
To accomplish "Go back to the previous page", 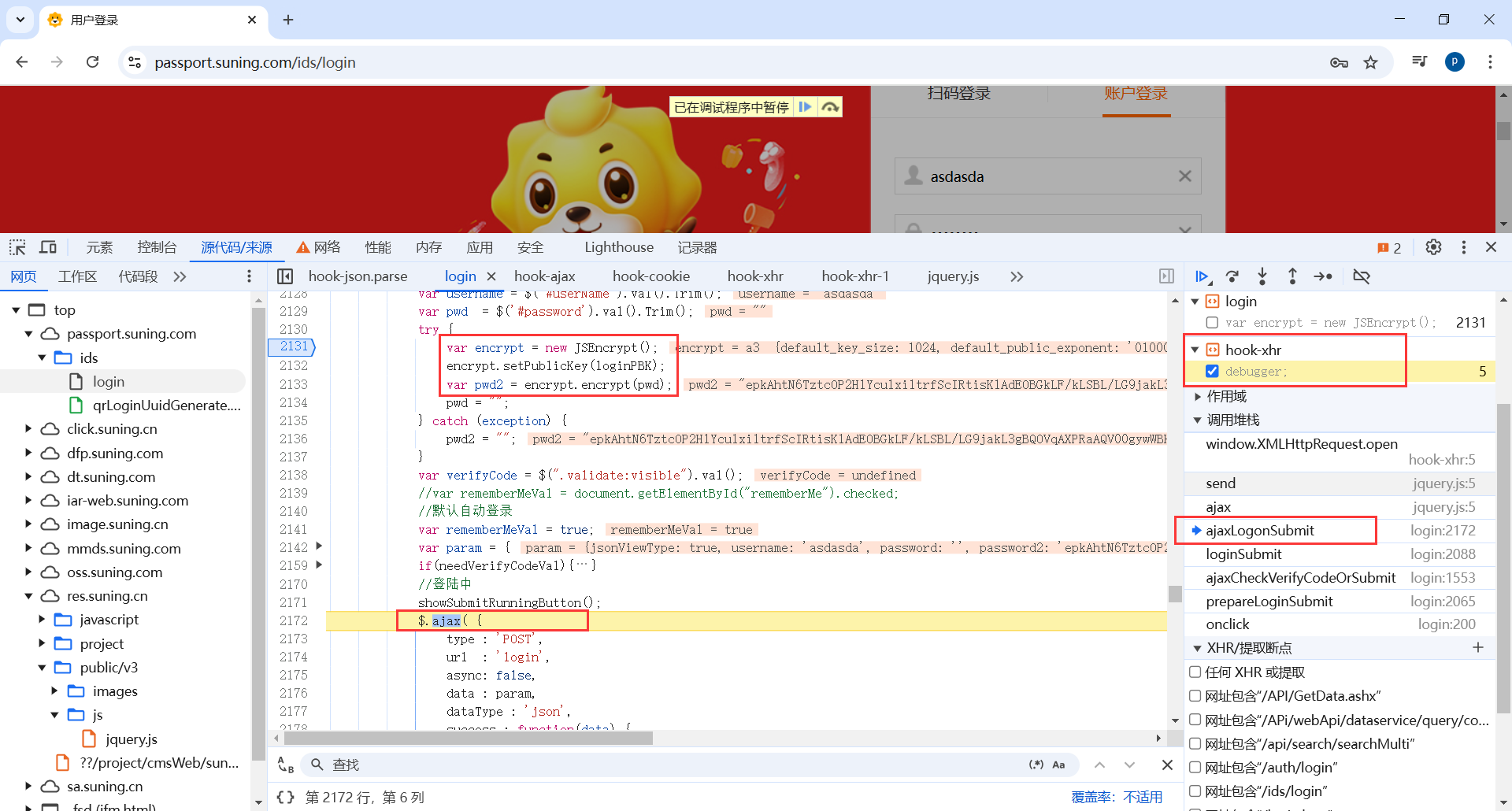I will [22, 62].
